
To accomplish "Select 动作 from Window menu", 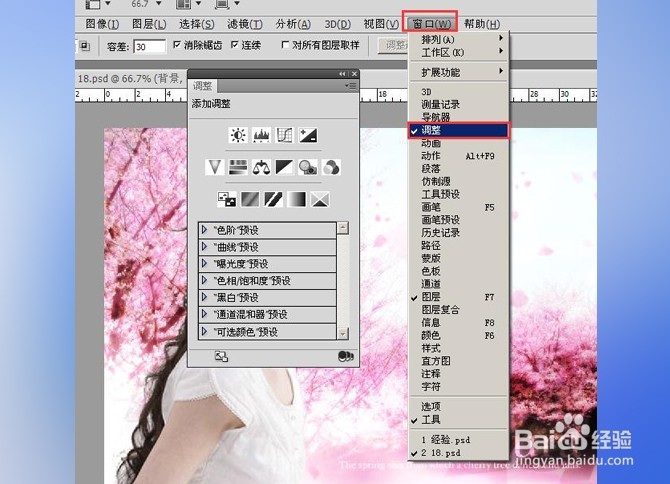I will (x=459, y=156).
